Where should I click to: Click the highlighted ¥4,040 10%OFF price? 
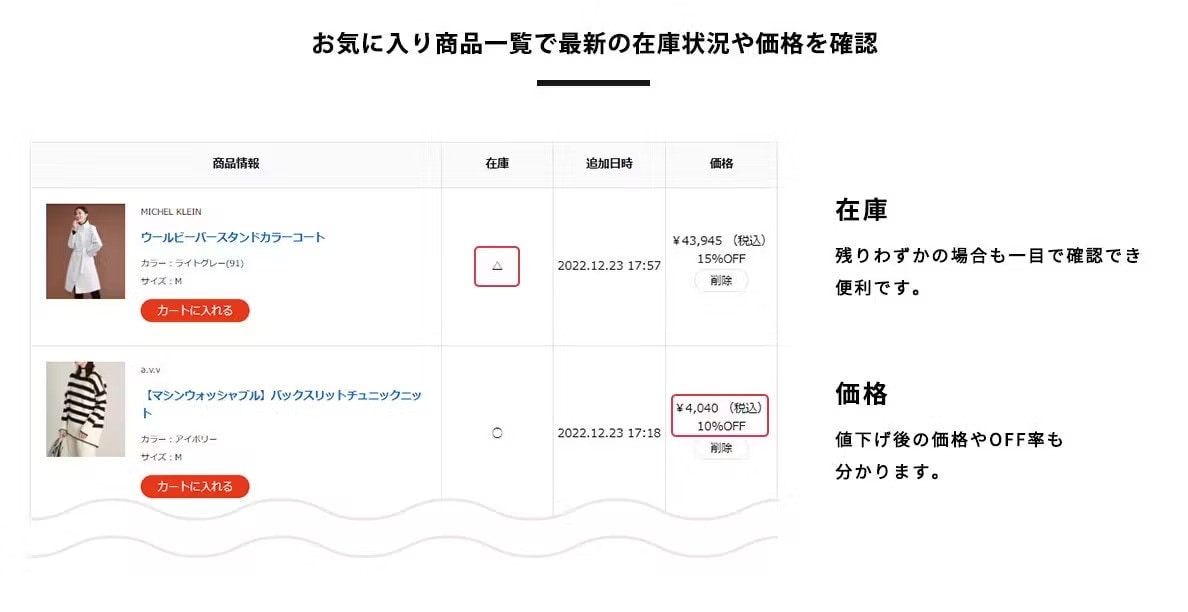tap(720, 416)
